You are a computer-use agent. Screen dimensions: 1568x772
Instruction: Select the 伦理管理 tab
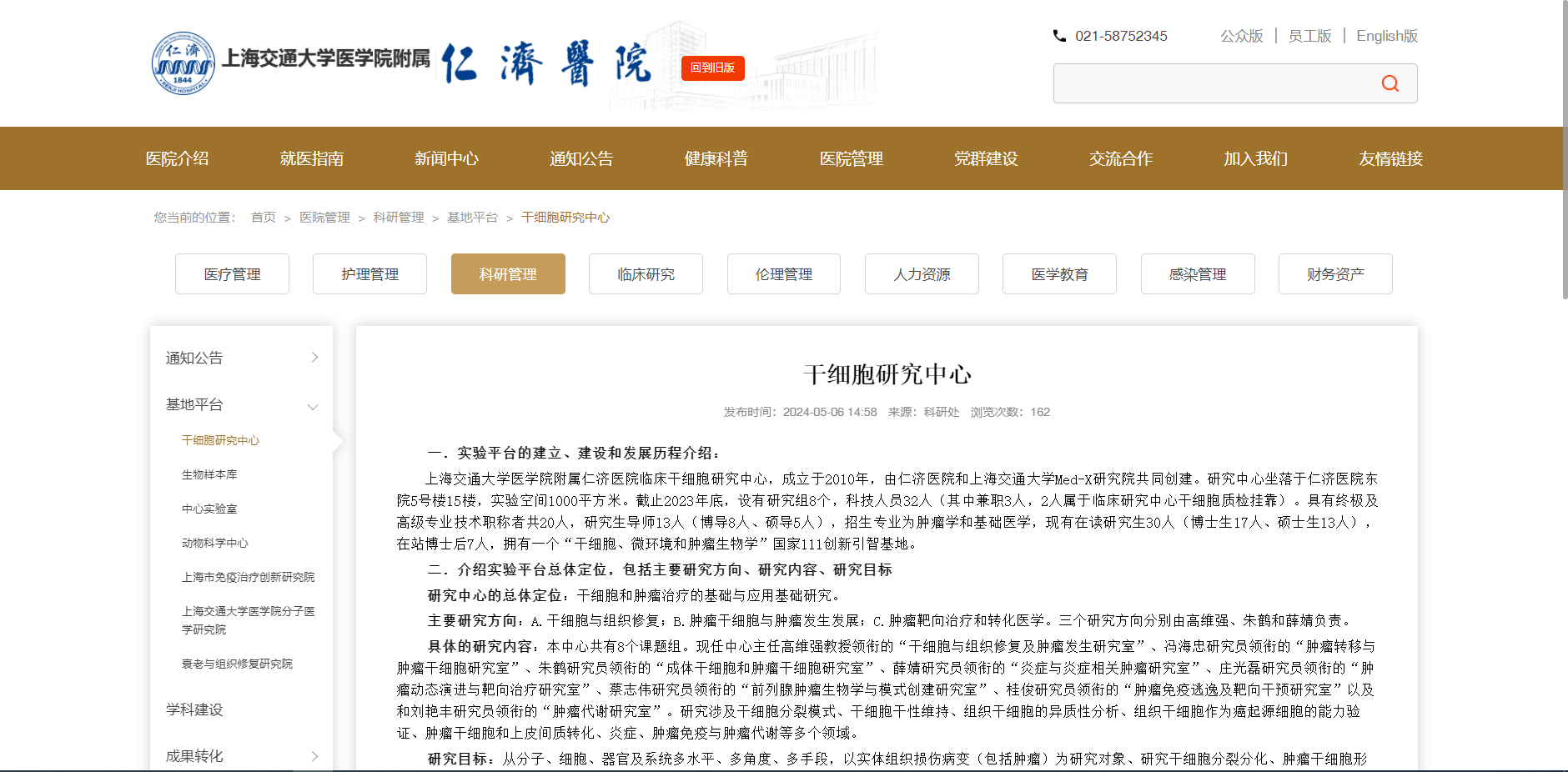[x=783, y=274]
